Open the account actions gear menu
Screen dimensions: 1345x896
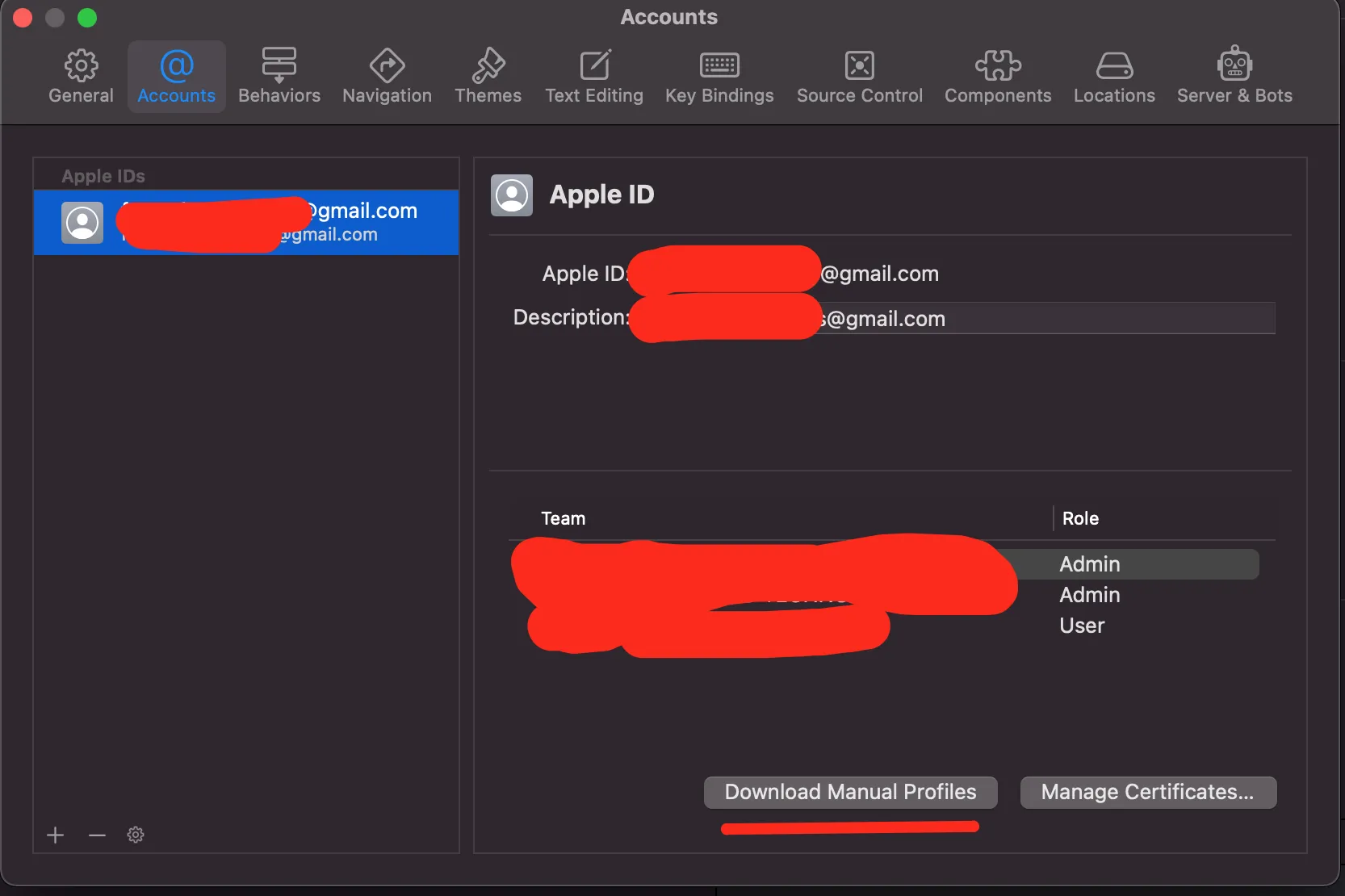136,835
